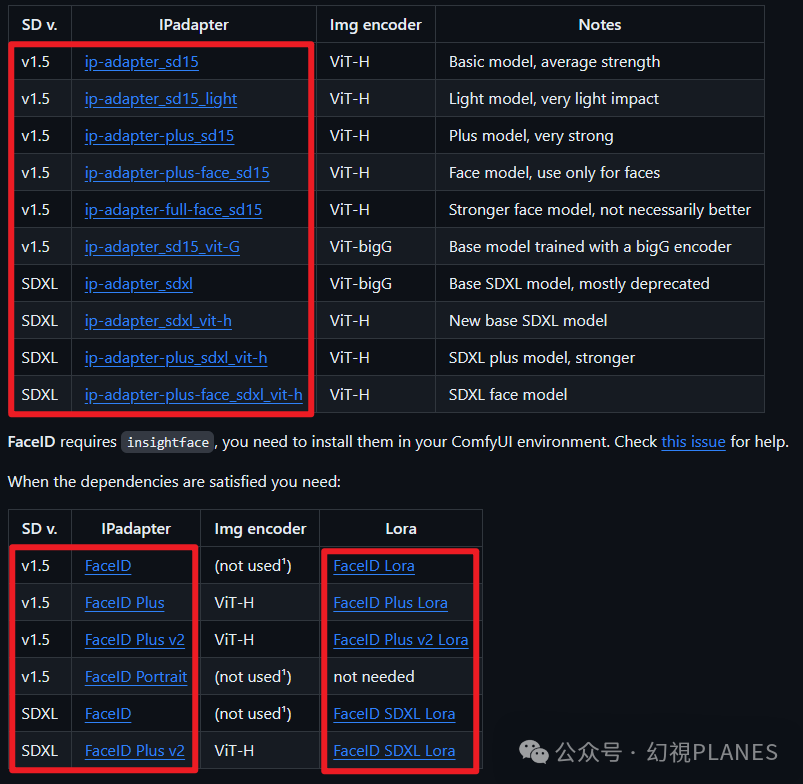Open the ip-adapter-plus-face_sdxl_vit-h link

click(x=194, y=394)
